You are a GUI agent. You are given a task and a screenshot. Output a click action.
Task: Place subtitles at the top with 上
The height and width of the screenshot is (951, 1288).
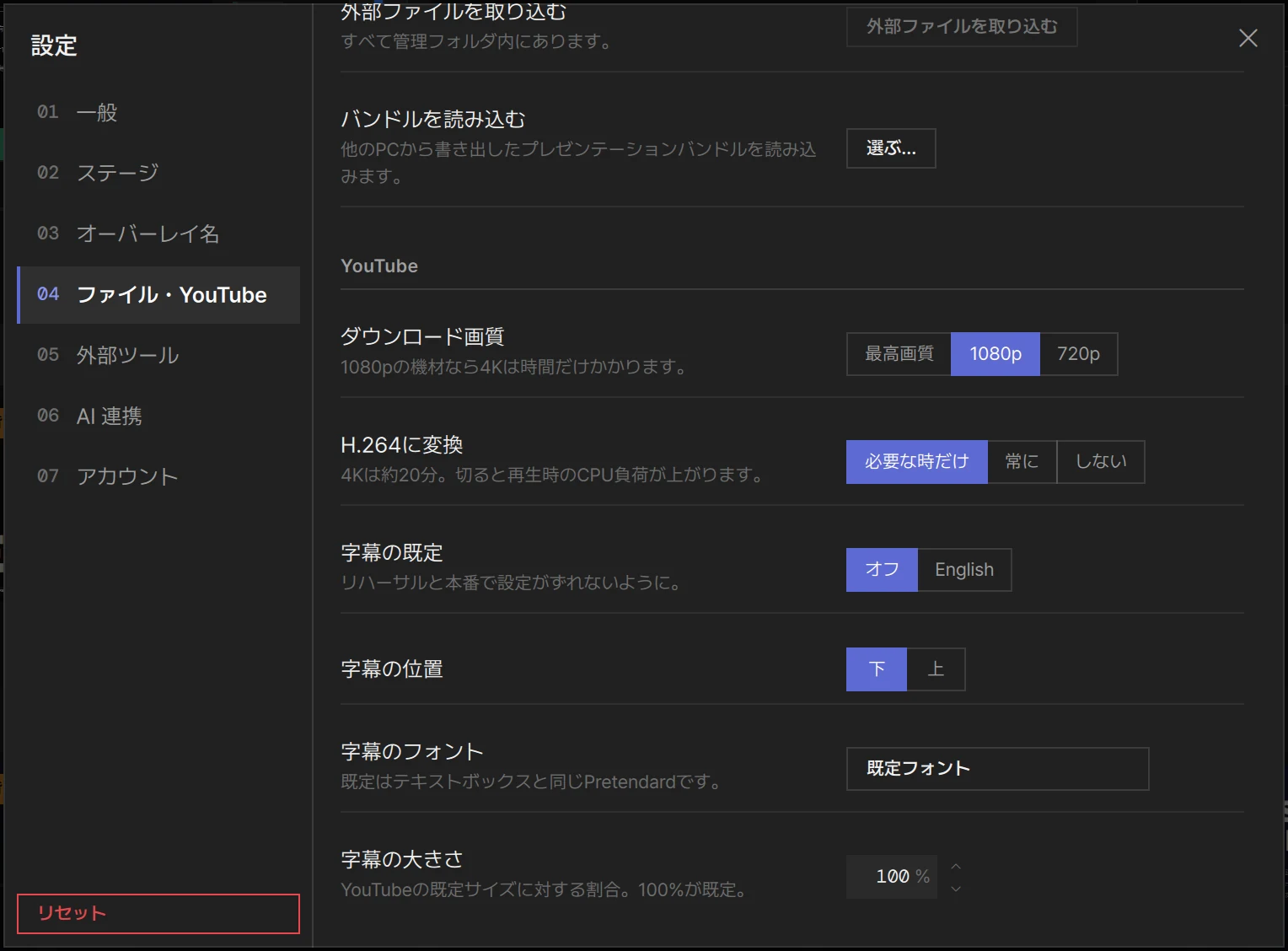click(936, 669)
